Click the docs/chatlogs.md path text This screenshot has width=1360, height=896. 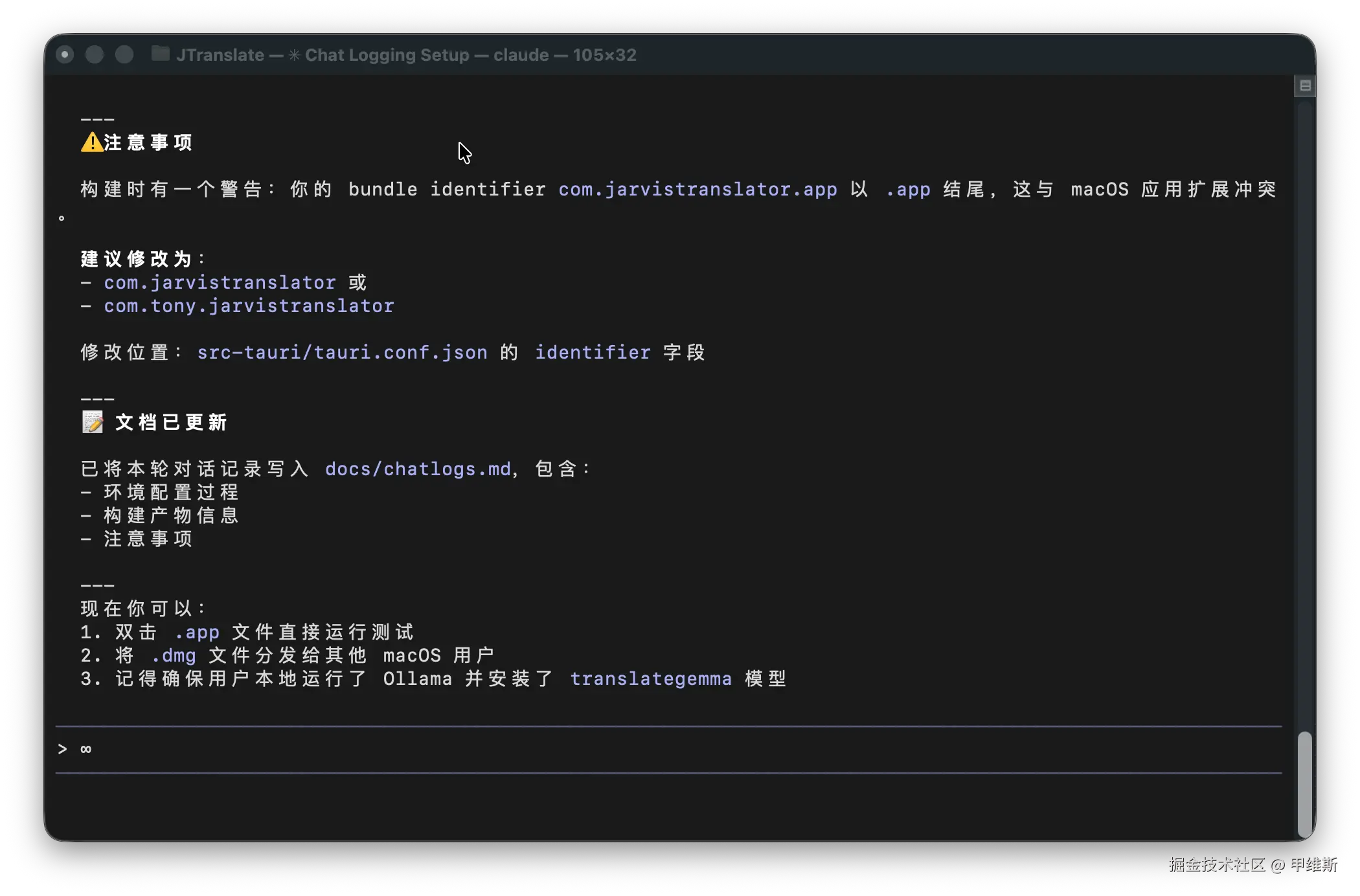point(418,469)
